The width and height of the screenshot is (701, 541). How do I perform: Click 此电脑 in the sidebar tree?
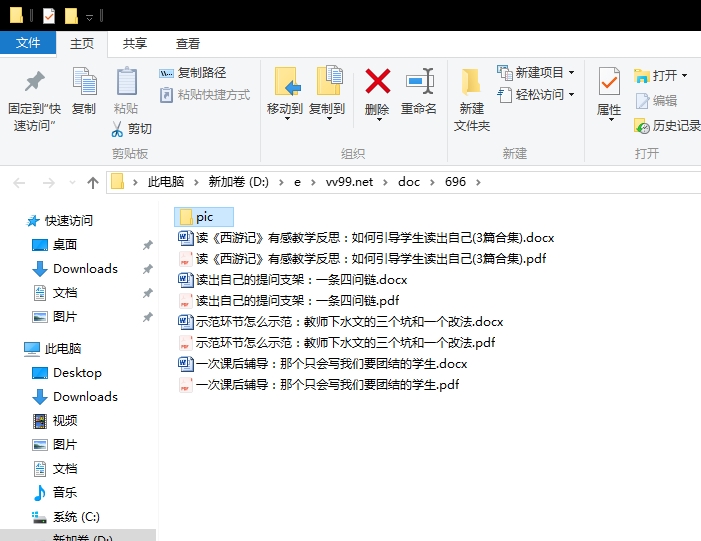pos(53,348)
